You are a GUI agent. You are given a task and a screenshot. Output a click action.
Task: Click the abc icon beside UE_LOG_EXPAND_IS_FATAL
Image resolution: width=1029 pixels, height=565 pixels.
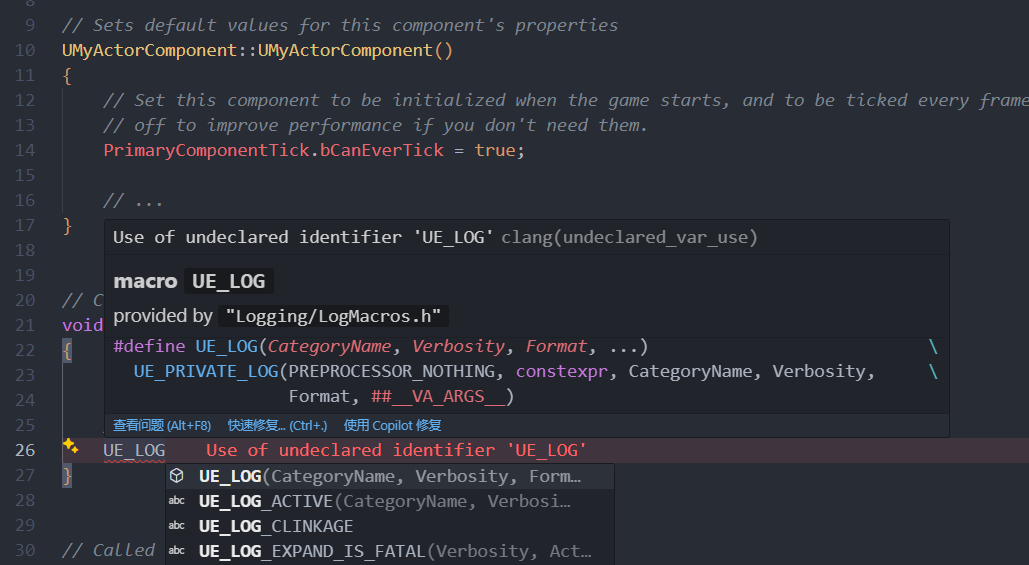tap(177, 551)
